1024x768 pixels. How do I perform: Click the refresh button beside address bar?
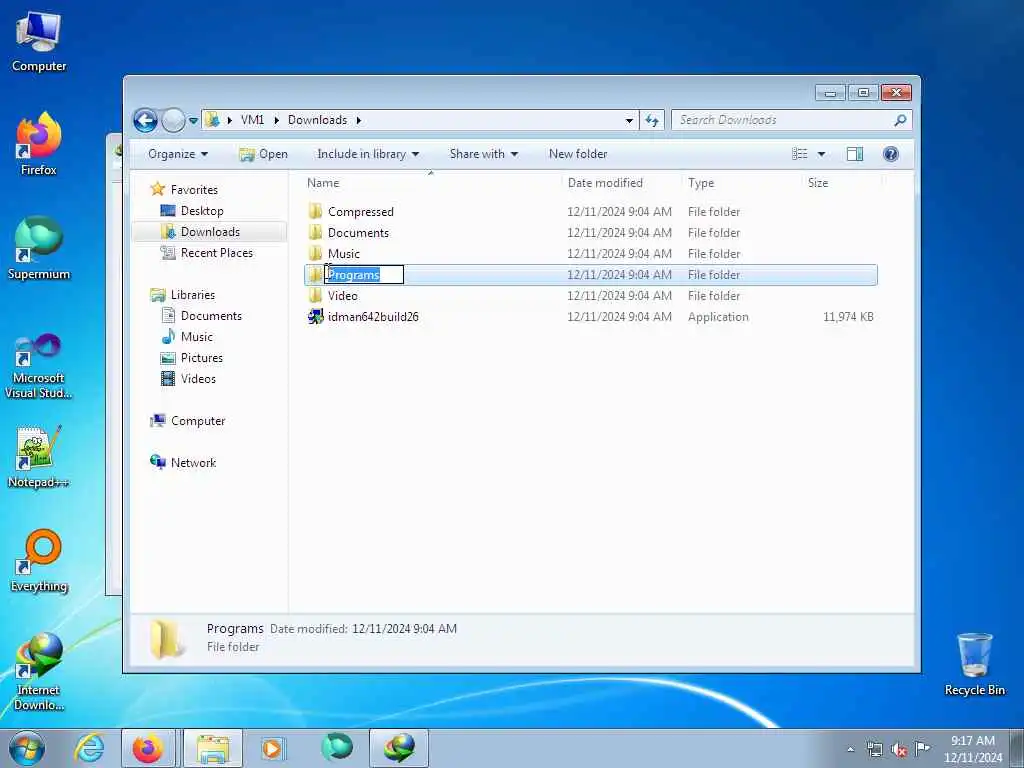point(652,120)
